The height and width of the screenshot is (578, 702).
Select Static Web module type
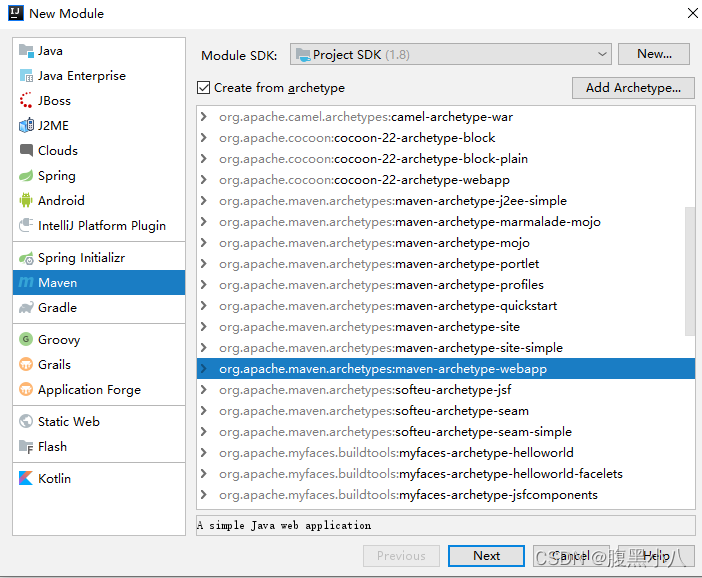(x=99, y=421)
